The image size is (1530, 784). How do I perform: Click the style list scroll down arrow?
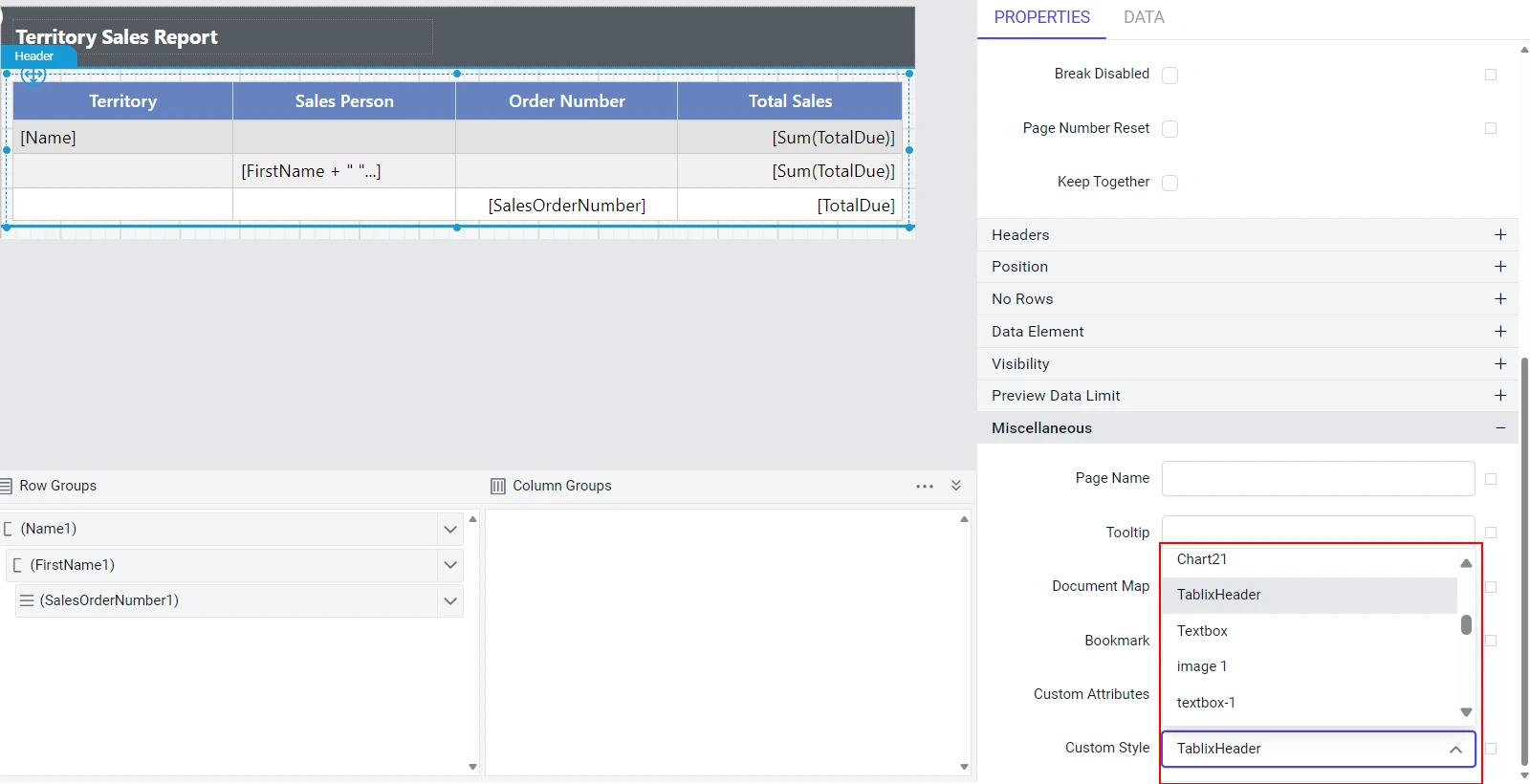click(x=1466, y=712)
